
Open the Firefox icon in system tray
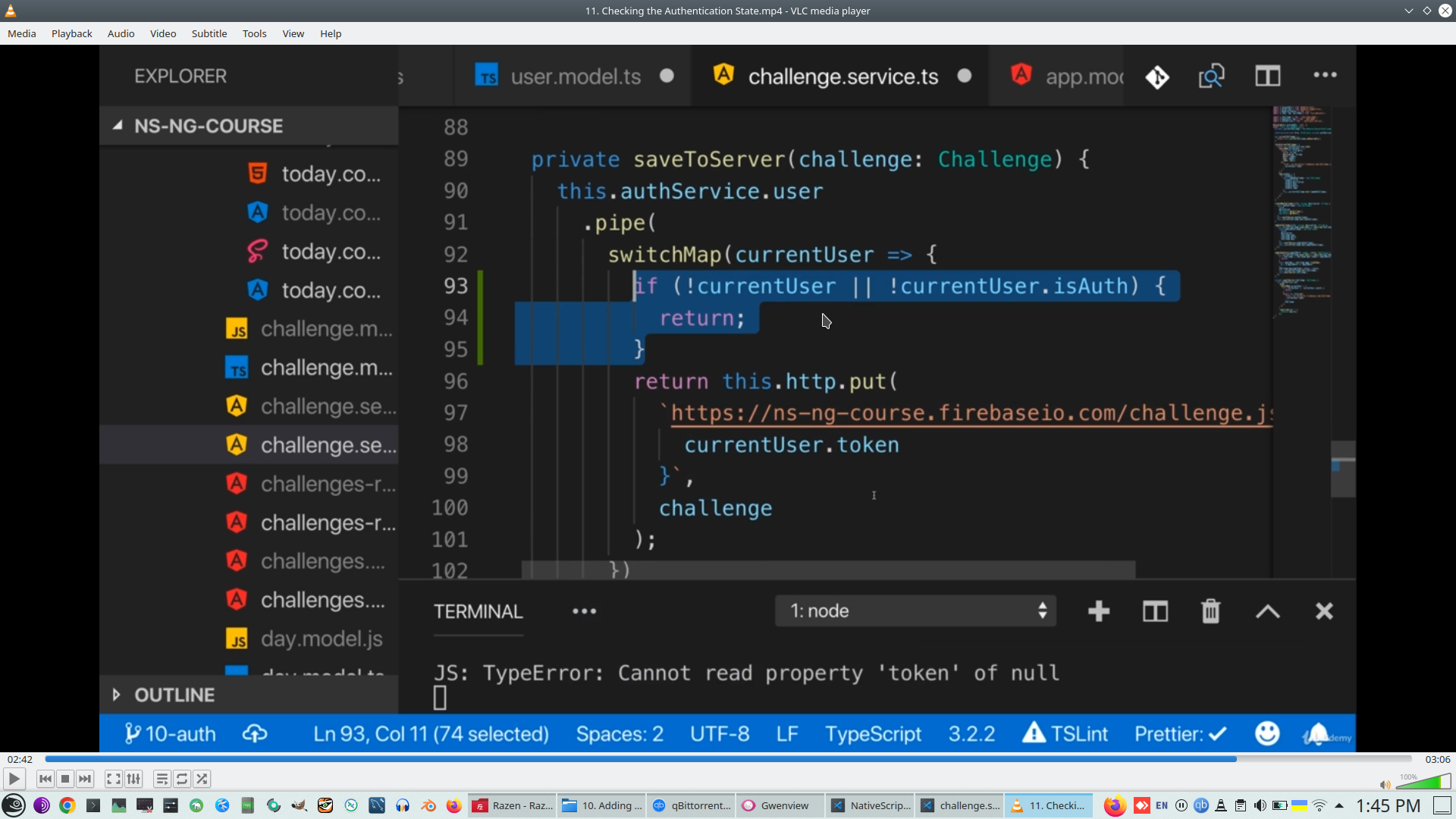click(x=1114, y=805)
